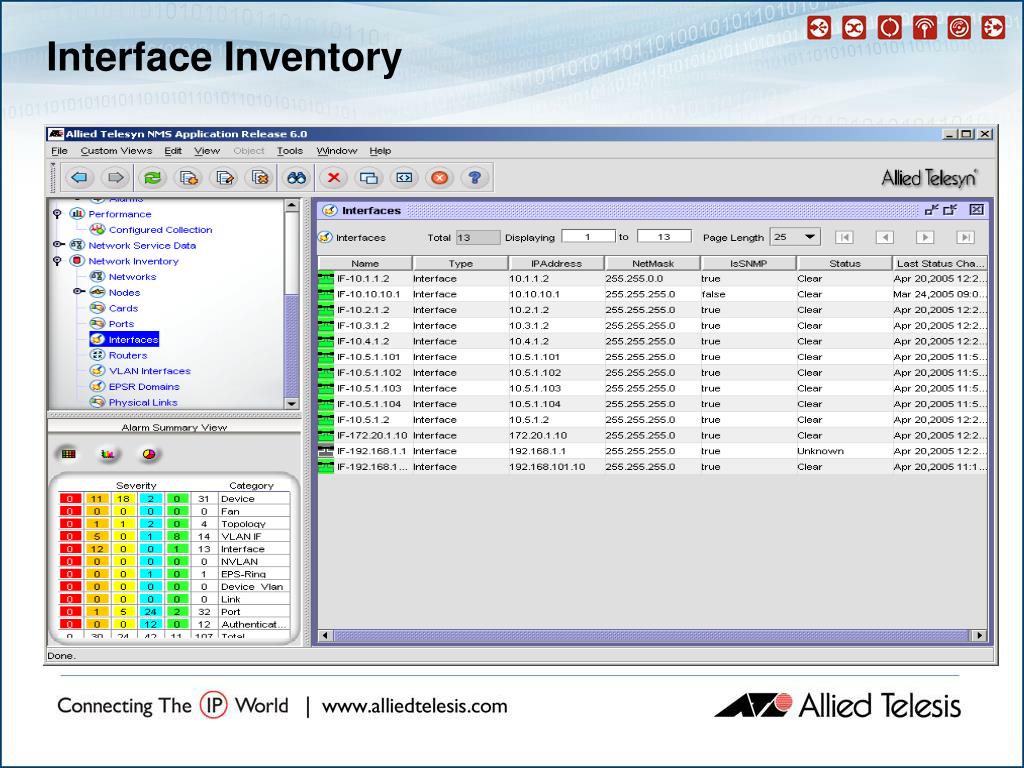Viewport: 1024px width, 768px height.
Task: Click the binoculars Search toolbar icon
Action: 296,177
